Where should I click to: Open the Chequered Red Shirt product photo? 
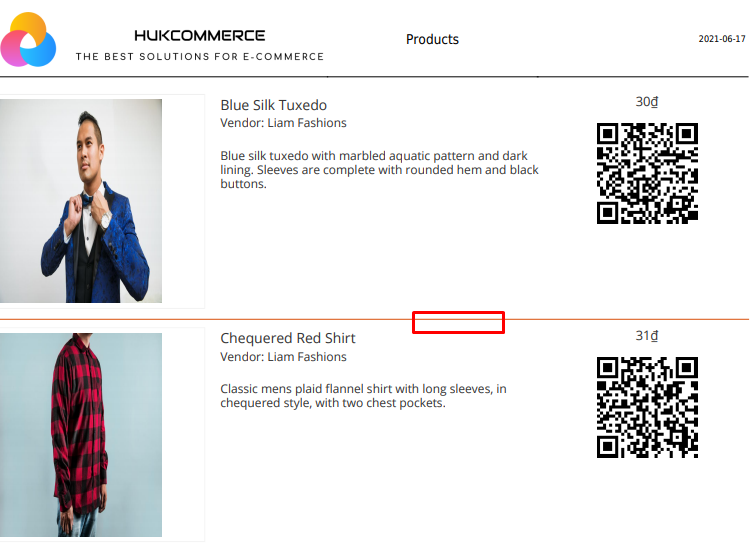(x=81, y=435)
